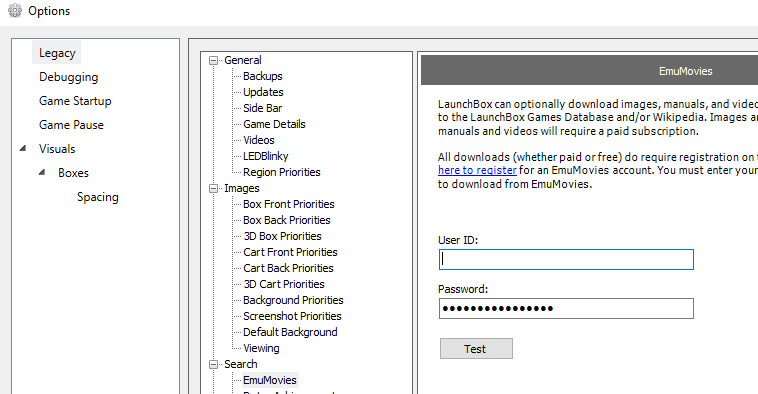Open Screenshot Priorities
Image resolution: width=758 pixels, height=394 pixels.
292,316
